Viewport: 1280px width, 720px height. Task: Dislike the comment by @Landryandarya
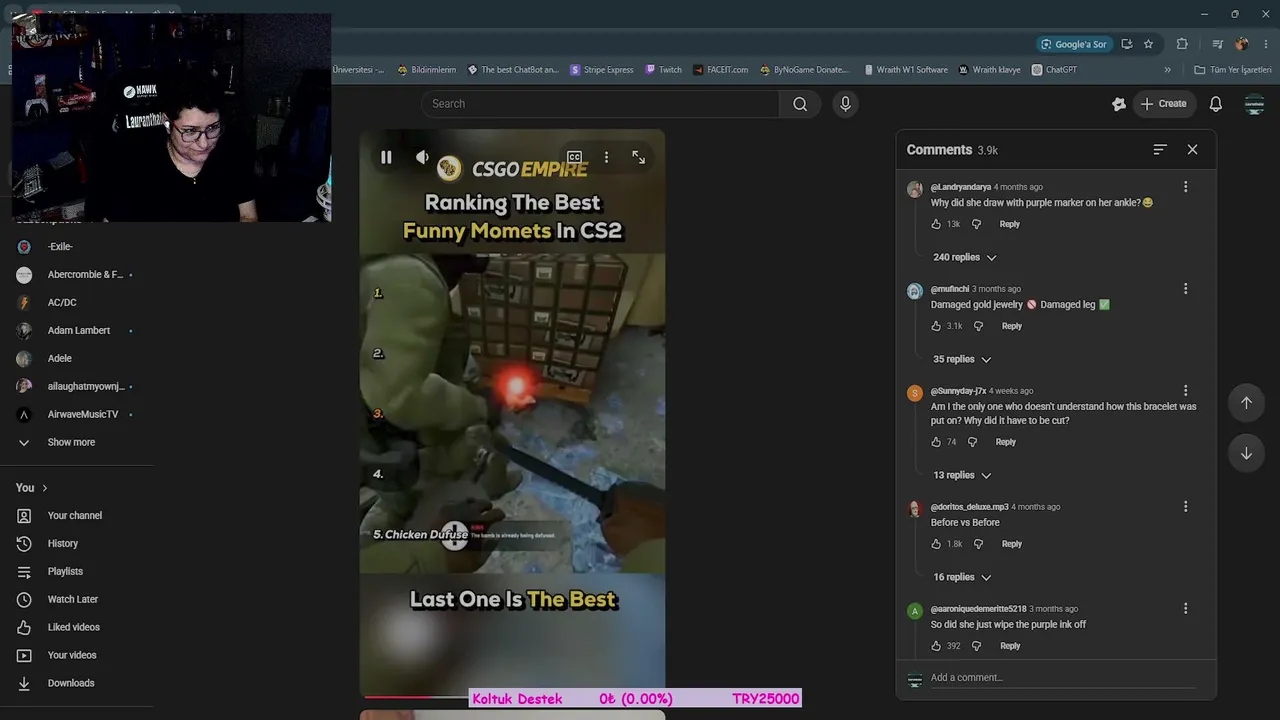(x=977, y=224)
